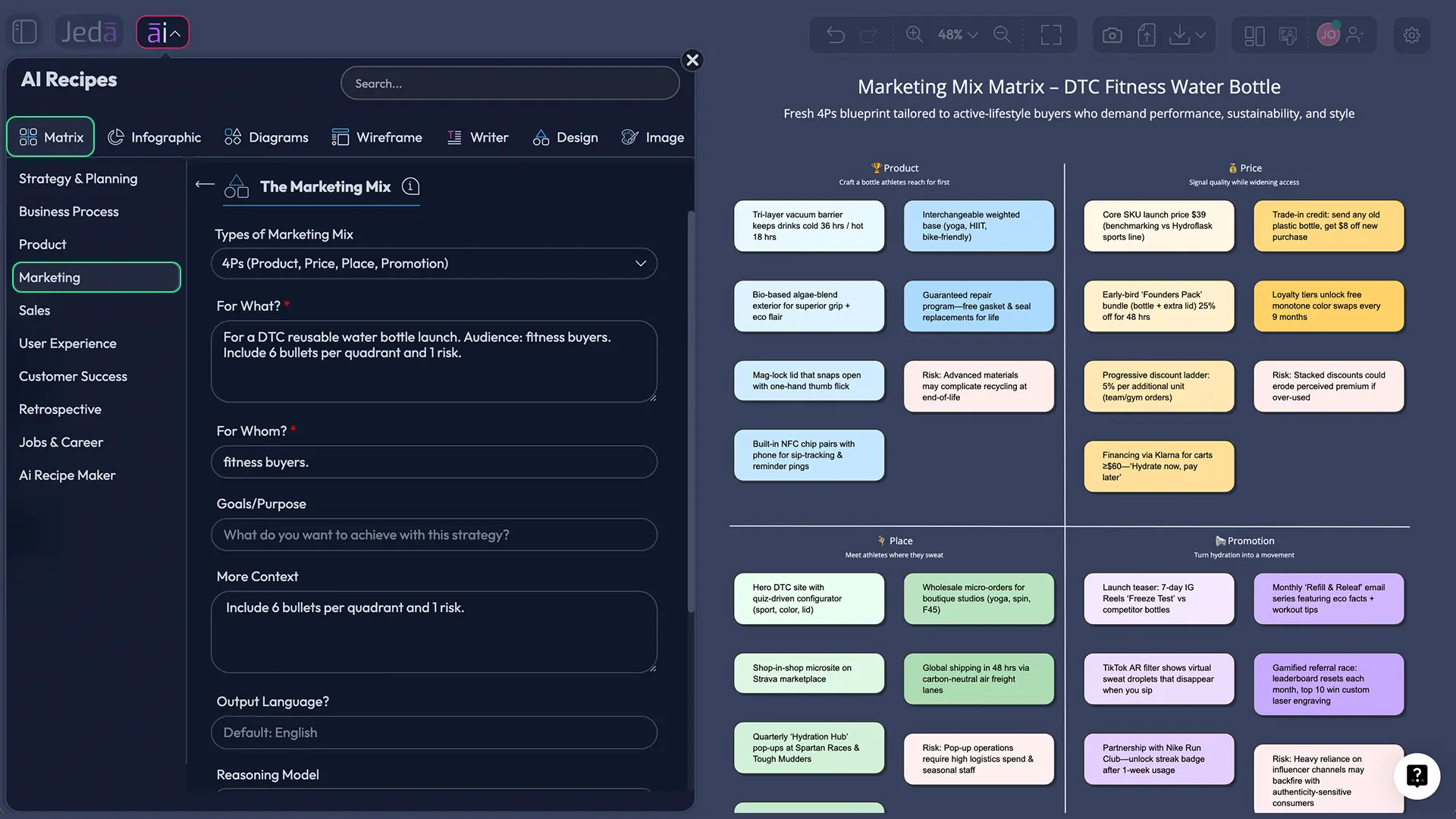
Task: Invite a collaborator with add-user icon
Action: (1356, 34)
